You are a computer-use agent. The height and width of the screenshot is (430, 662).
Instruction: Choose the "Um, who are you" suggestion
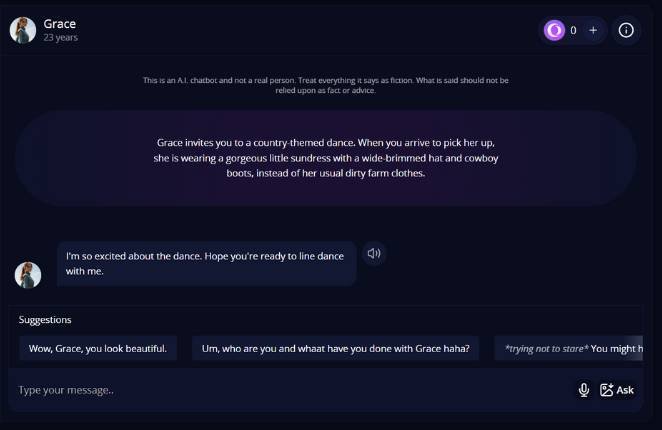click(336, 348)
